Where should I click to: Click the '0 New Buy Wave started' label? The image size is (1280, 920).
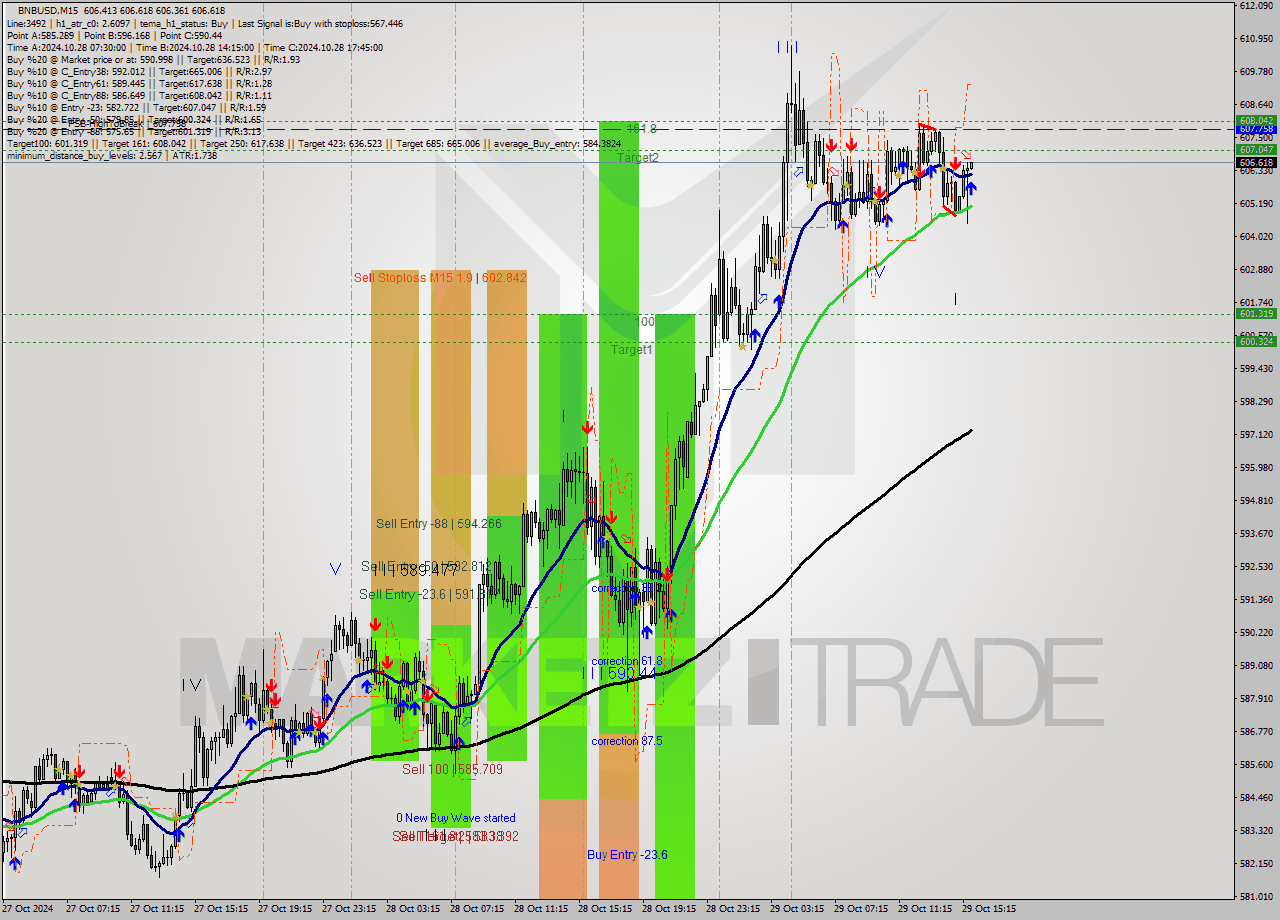456,817
